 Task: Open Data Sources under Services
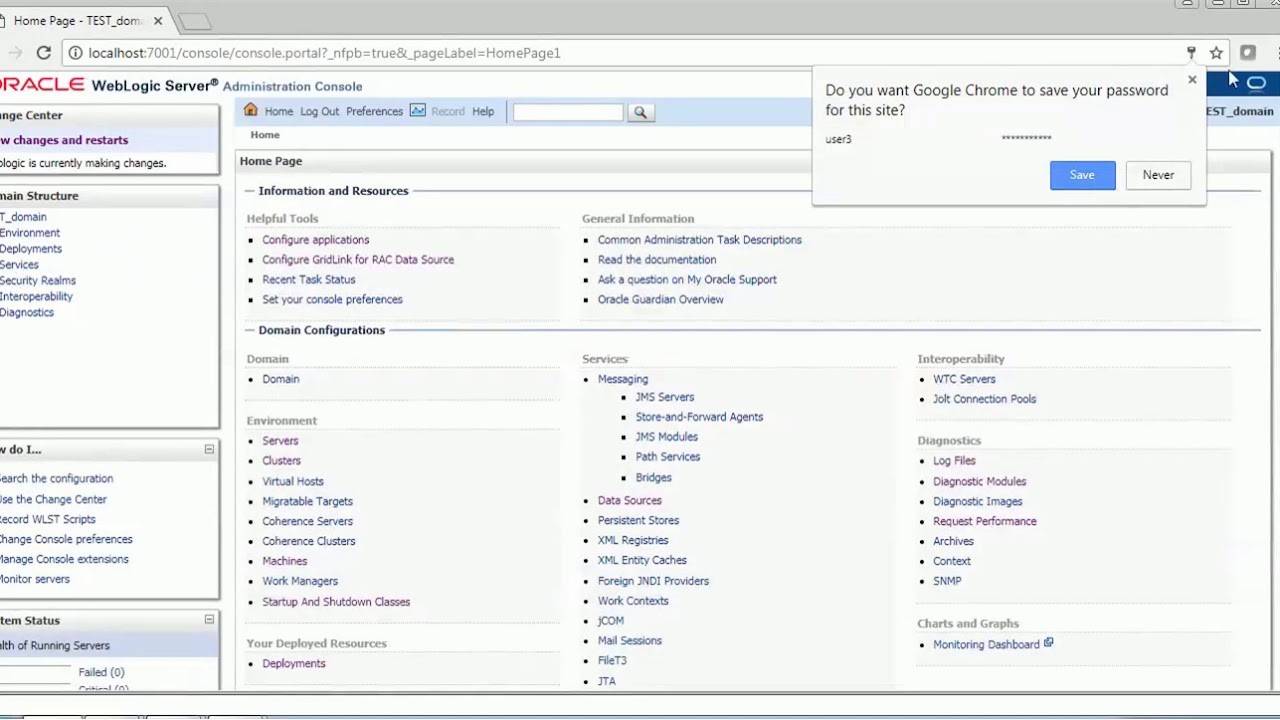(x=629, y=501)
